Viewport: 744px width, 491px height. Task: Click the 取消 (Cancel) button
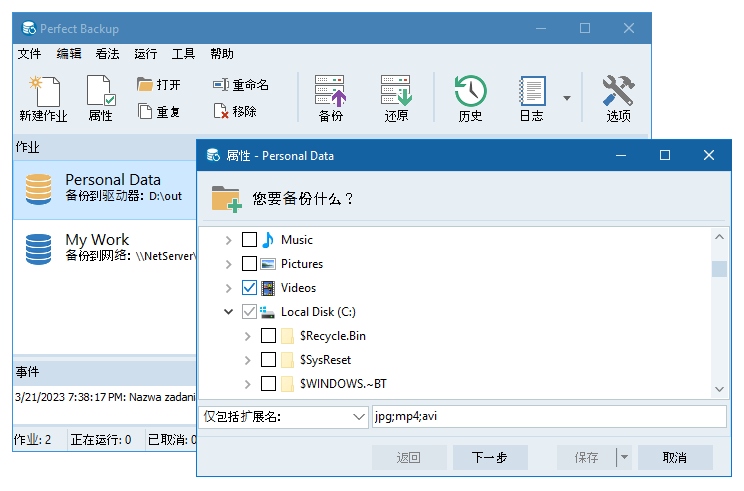point(675,457)
